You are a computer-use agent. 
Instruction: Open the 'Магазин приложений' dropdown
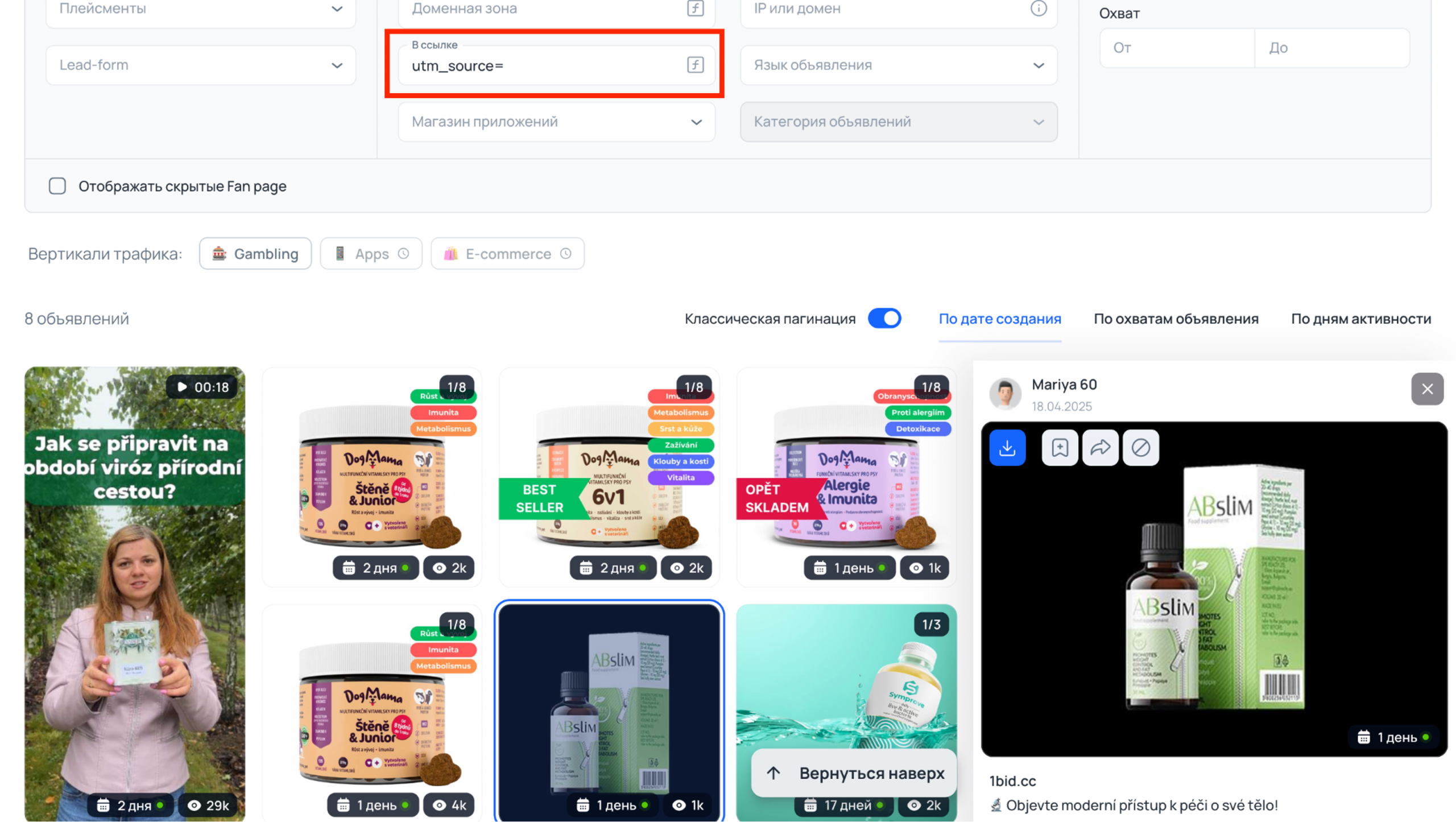point(556,122)
